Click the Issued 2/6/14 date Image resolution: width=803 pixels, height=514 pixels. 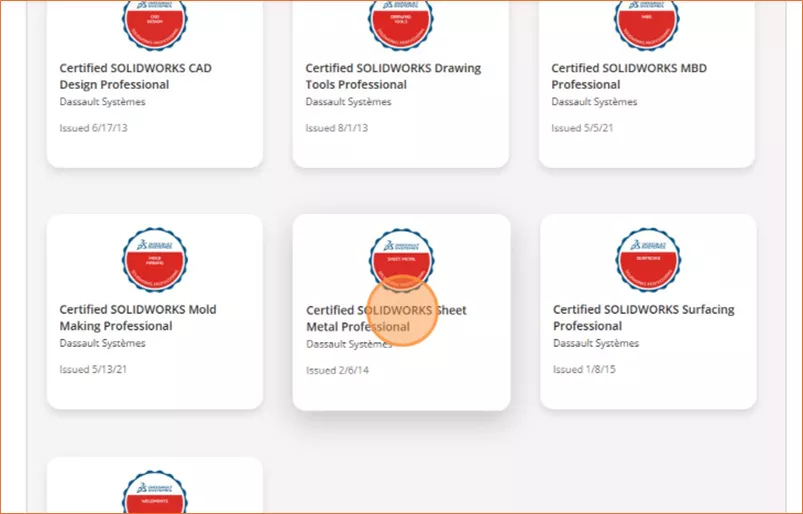337,370
